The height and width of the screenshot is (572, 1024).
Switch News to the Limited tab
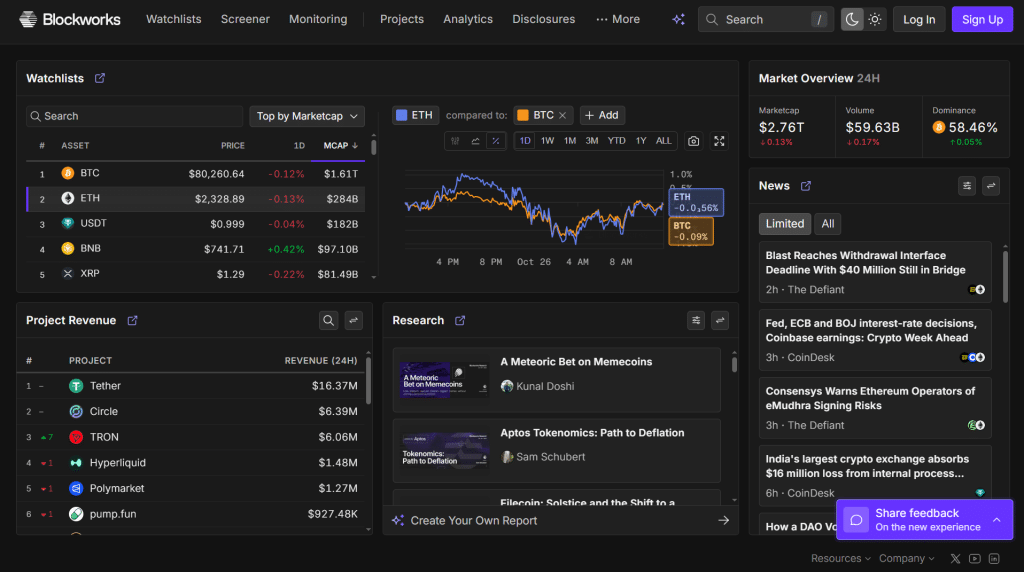pos(785,224)
